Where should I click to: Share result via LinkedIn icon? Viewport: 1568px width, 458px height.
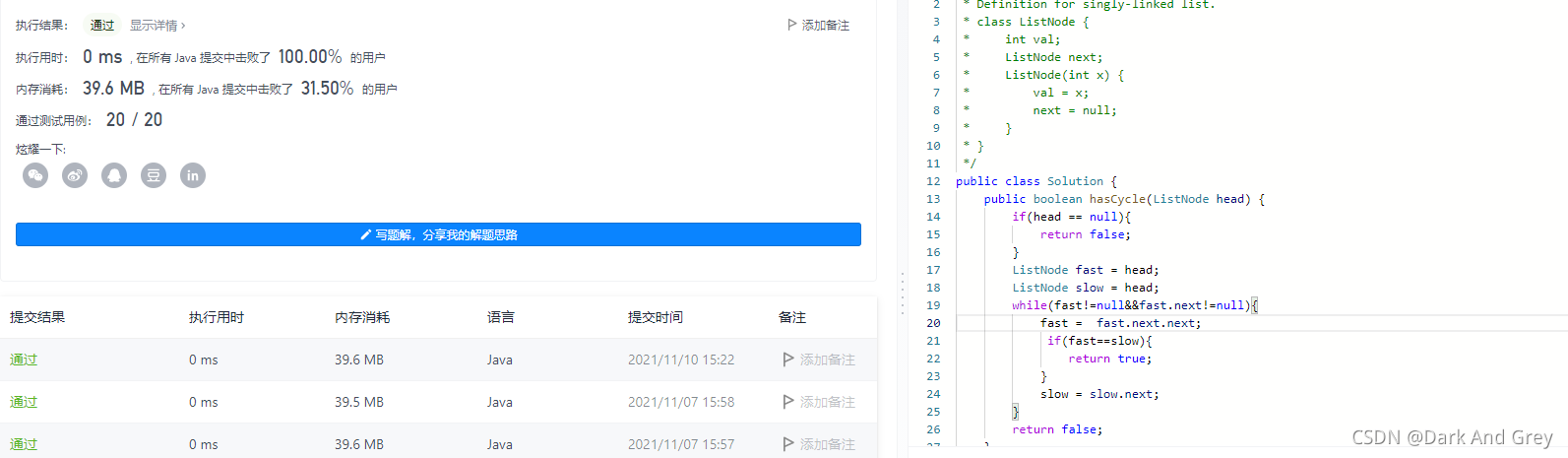coord(193,175)
